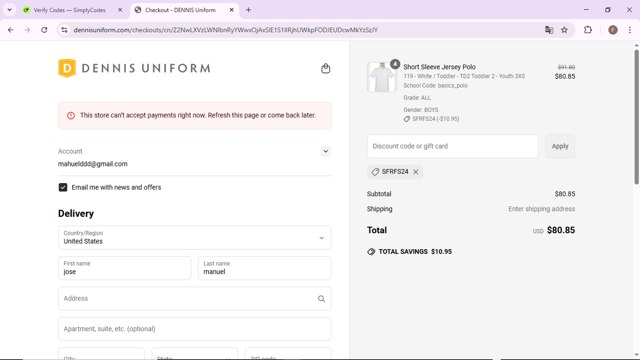Click the translate page icon
This screenshot has width=640, height=360.
[549, 30]
